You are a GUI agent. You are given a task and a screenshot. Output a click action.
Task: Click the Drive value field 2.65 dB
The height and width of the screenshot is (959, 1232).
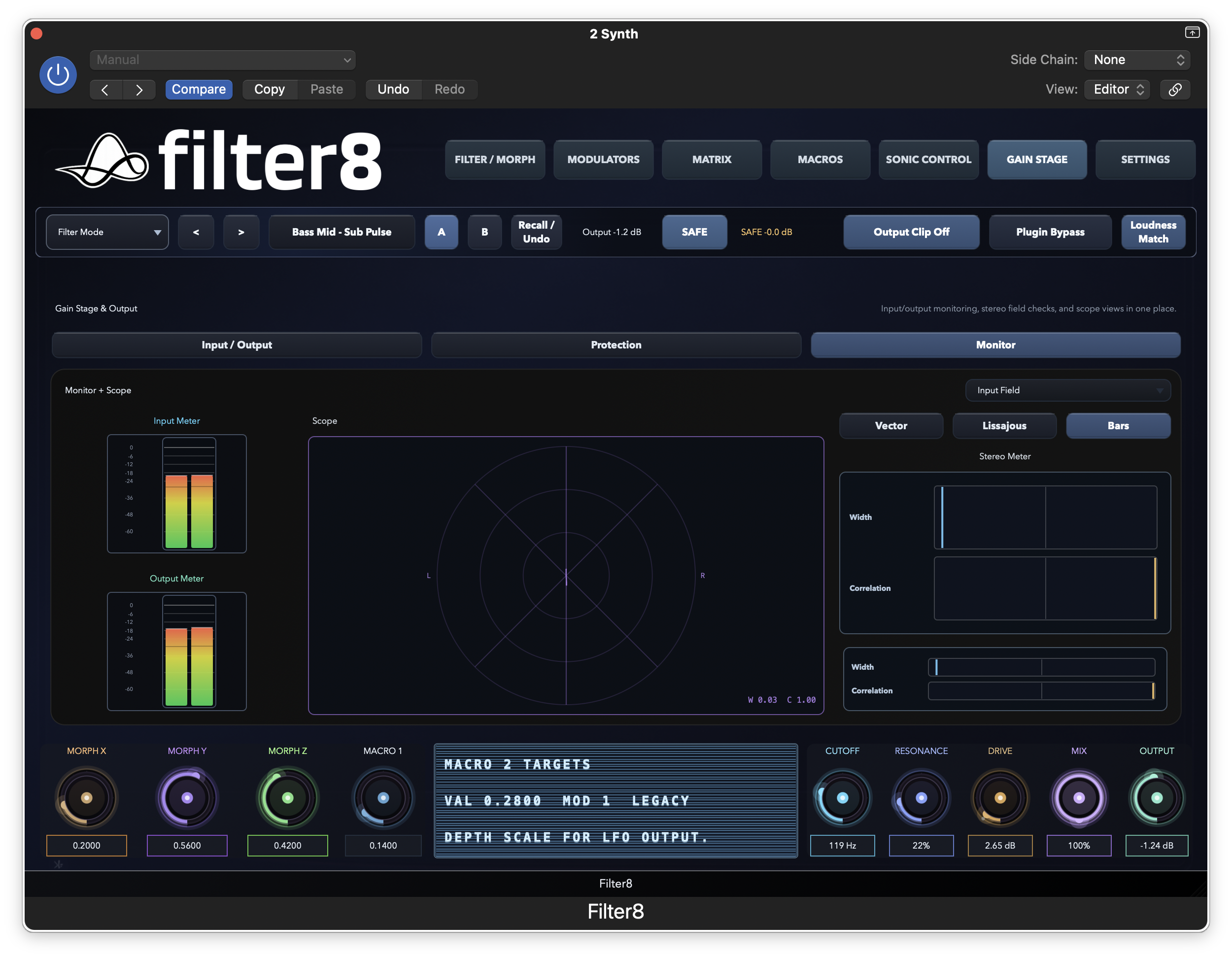pos(999,846)
